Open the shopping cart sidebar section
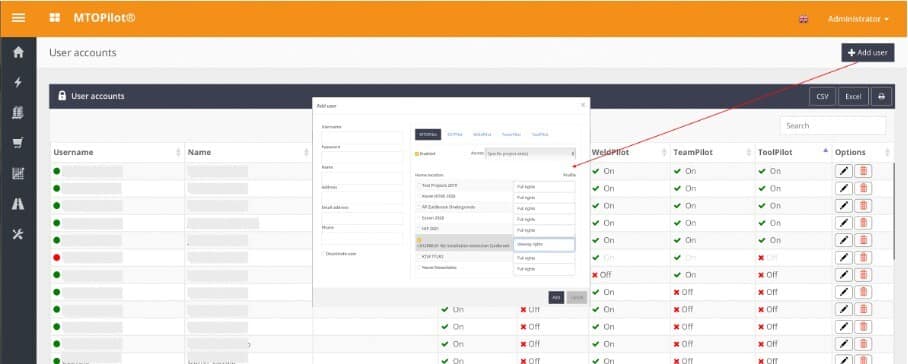 18,143
